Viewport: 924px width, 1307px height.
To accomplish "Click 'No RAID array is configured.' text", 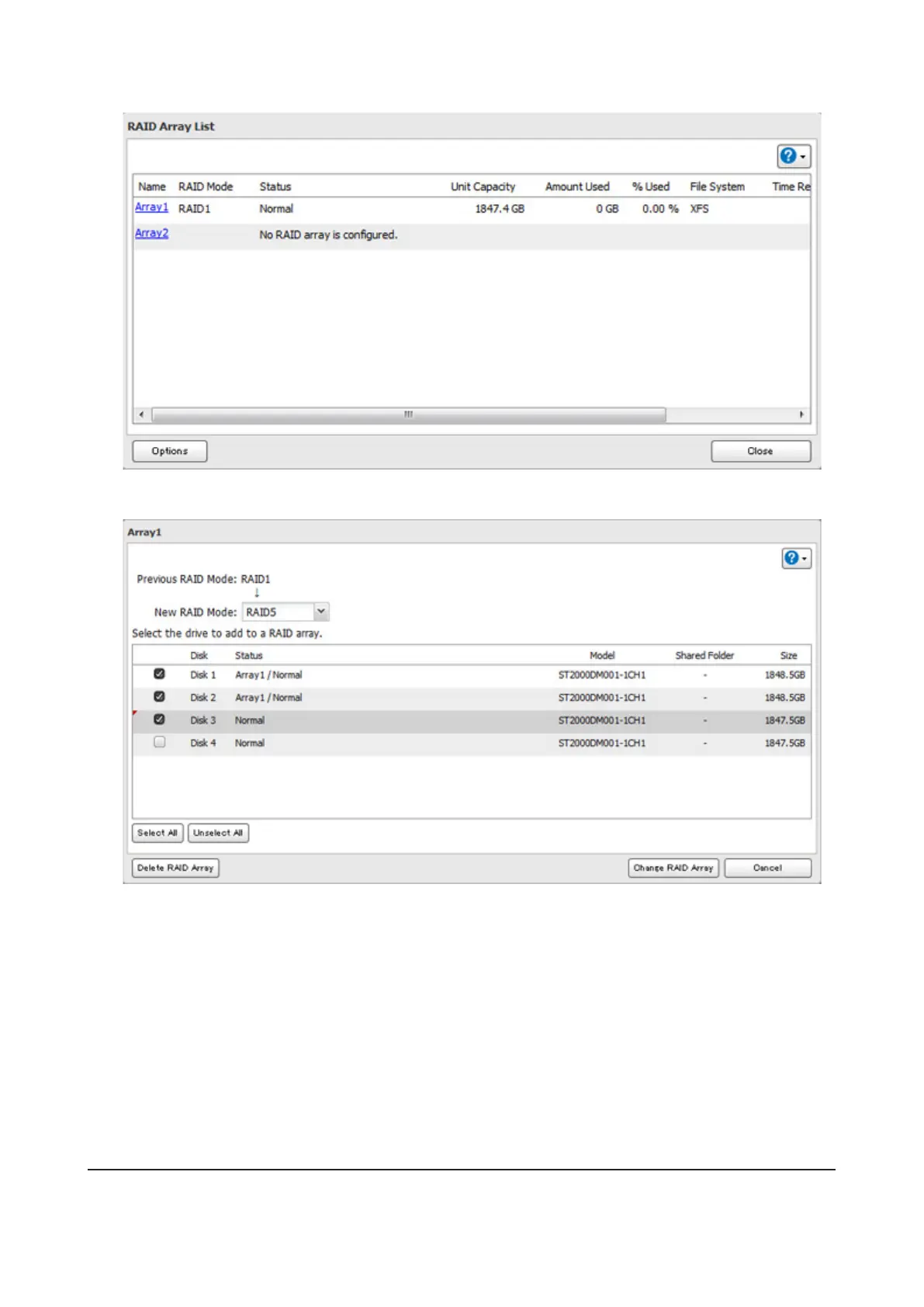I will (328, 234).
